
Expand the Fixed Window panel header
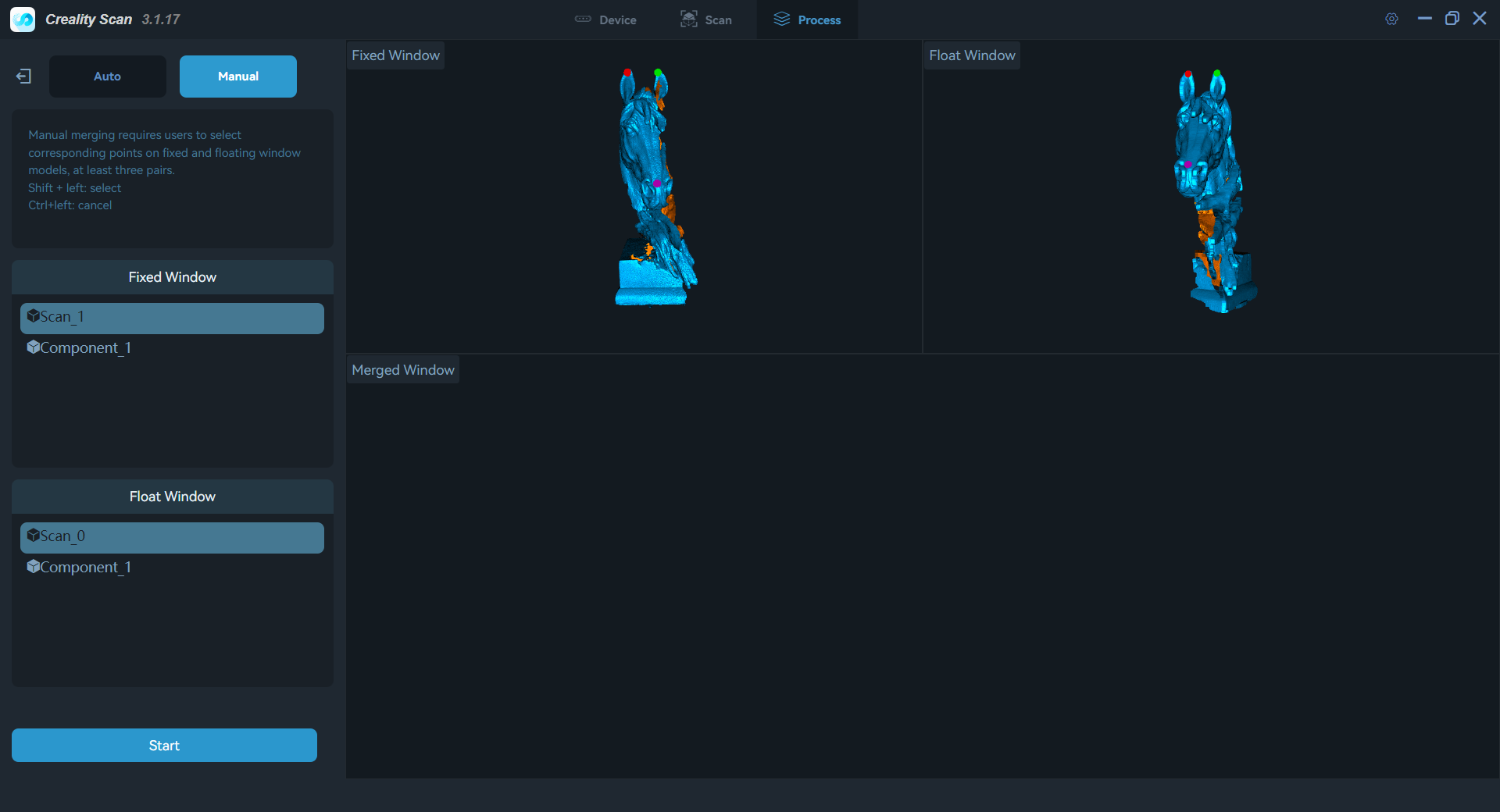[x=172, y=276]
